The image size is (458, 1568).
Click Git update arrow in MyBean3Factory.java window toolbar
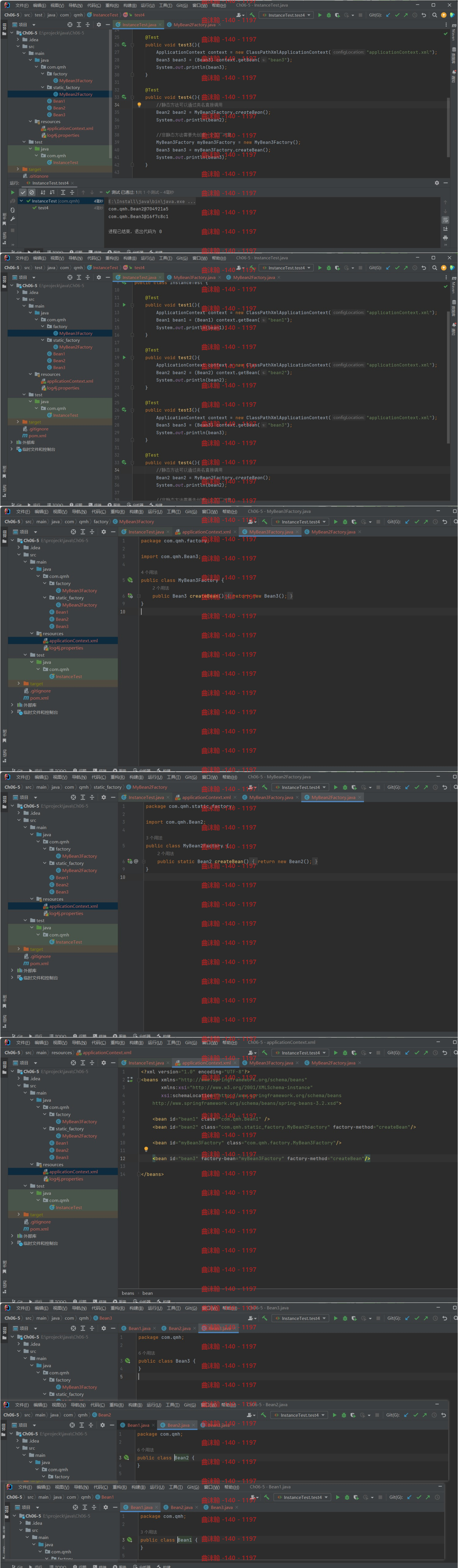point(407,522)
